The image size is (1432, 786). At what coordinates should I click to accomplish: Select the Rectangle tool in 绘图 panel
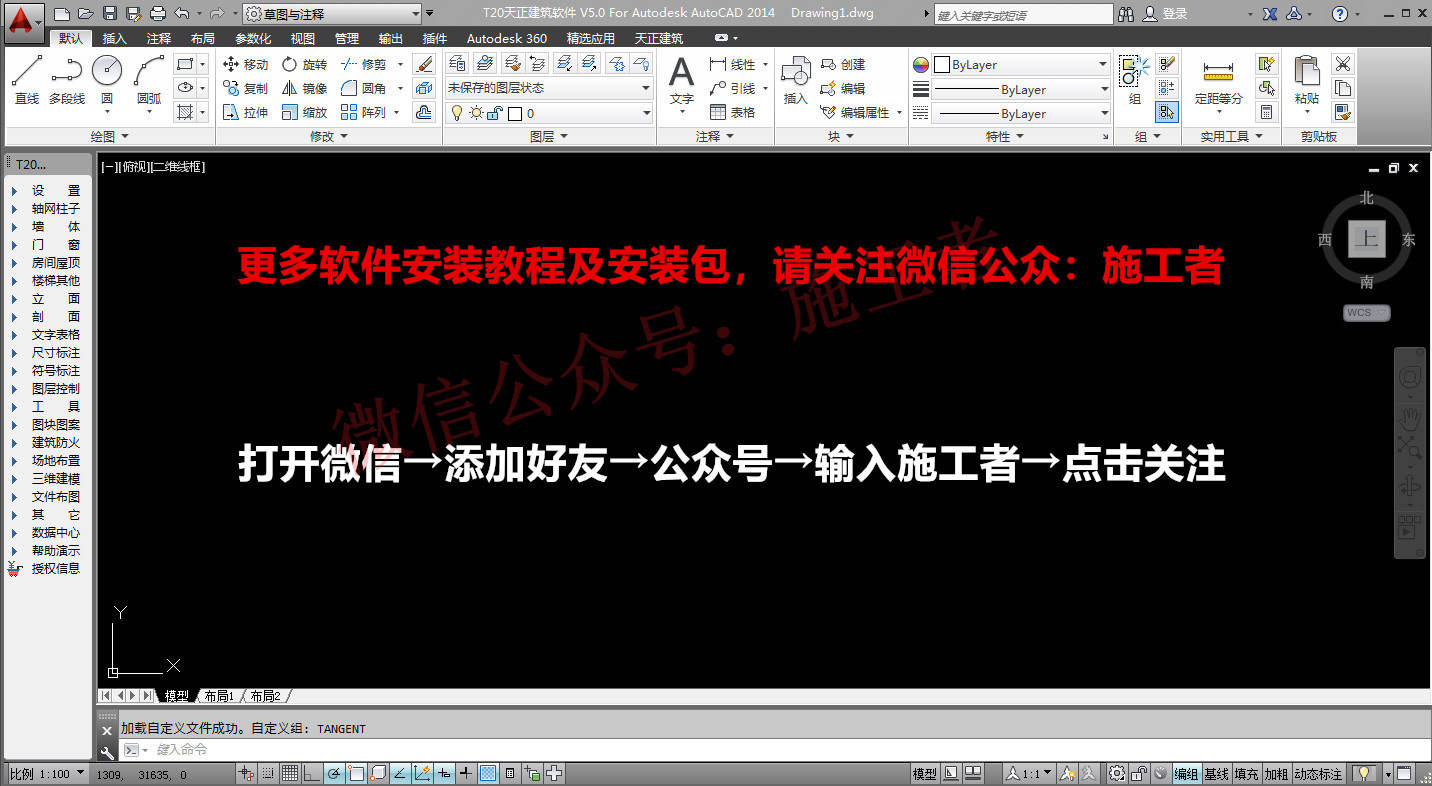point(185,63)
